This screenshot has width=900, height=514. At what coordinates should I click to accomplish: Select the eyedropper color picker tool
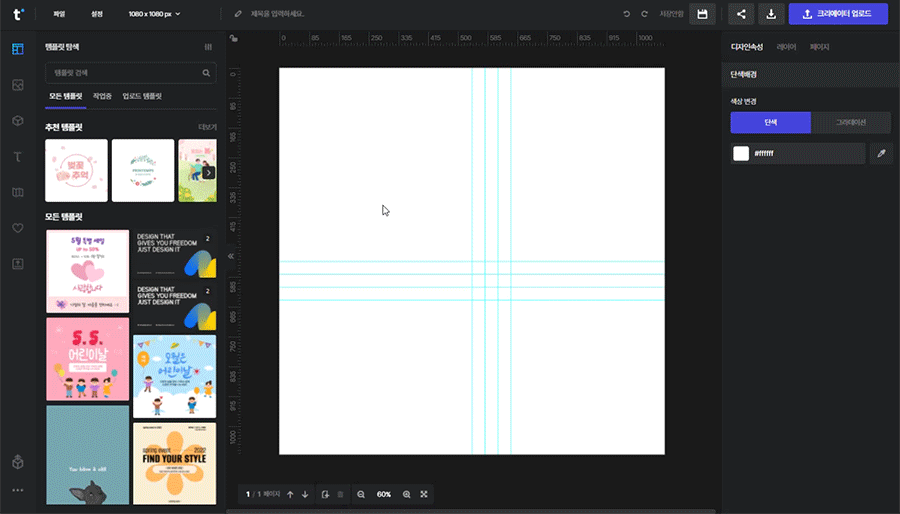[881, 153]
